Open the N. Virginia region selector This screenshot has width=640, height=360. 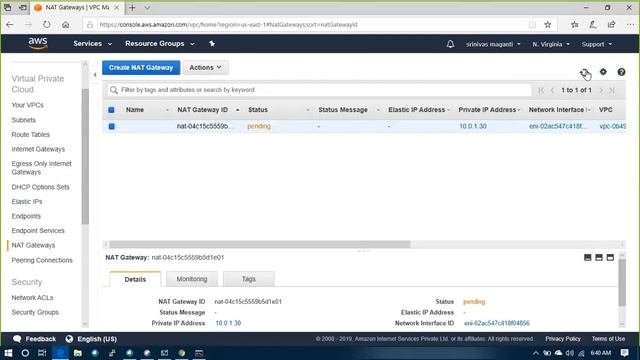point(551,44)
